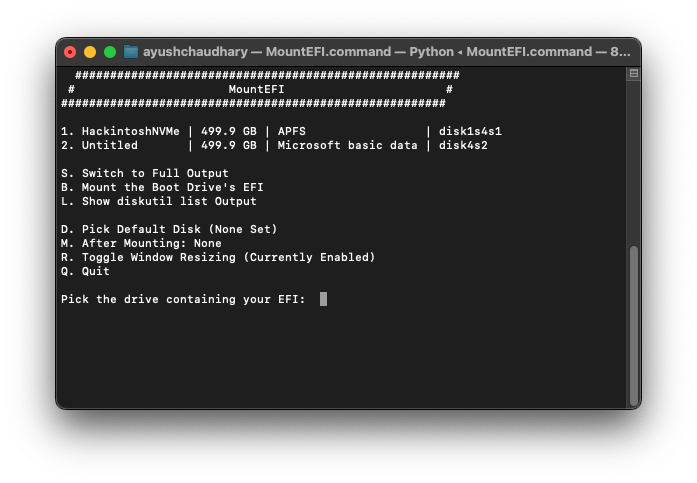This screenshot has width=697, height=483.
Task: Click the 'After Mounting: None' option
Action: coord(141,243)
